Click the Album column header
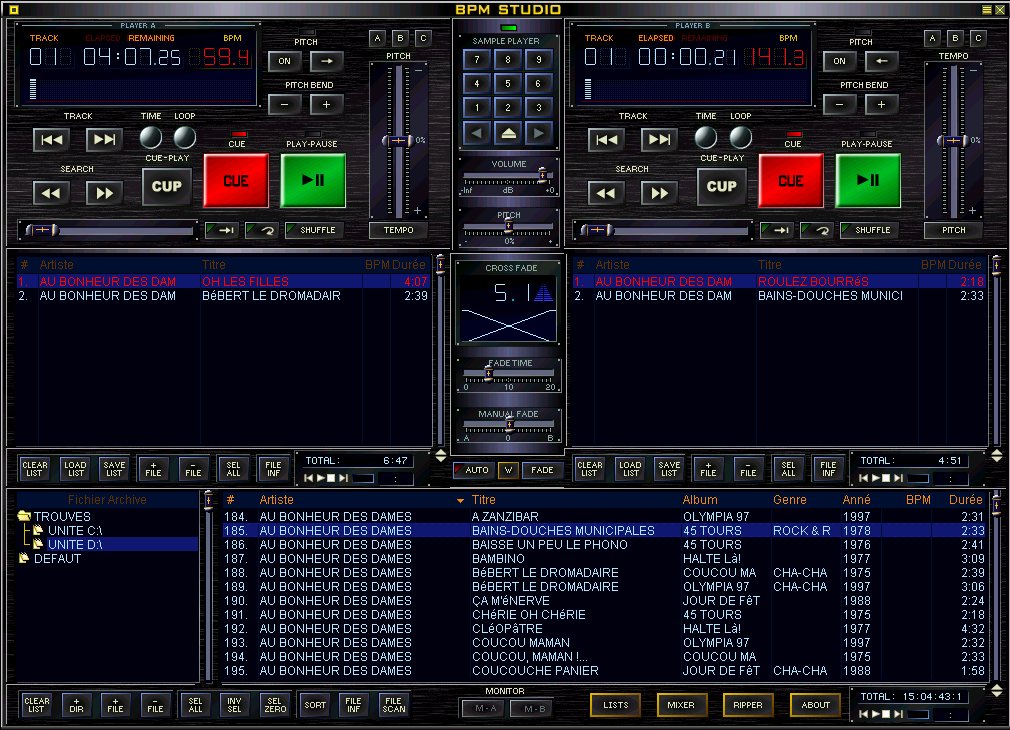1010x730 pixels. point(700,500)
